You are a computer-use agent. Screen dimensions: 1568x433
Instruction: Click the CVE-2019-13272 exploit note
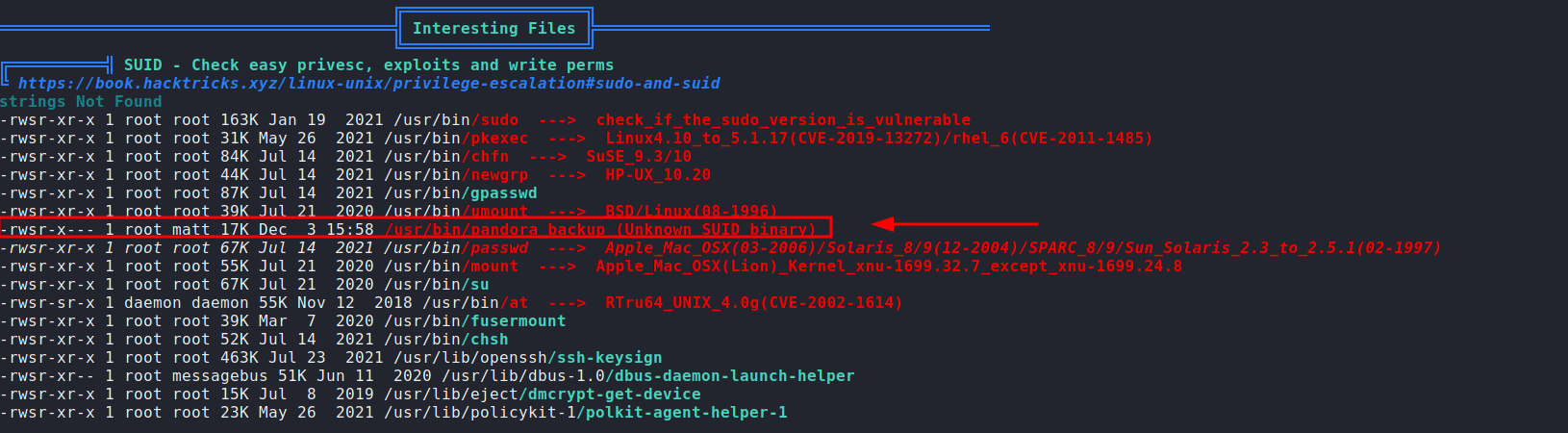[878, 139]
